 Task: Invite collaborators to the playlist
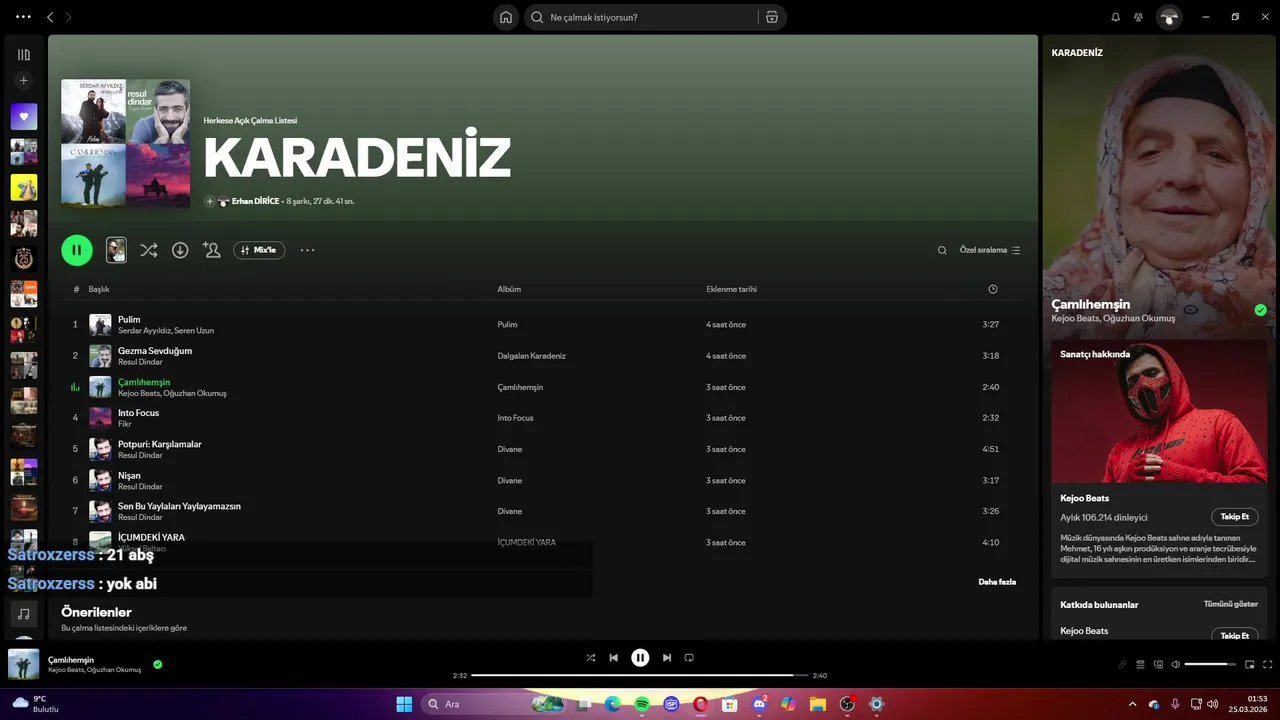point(211,250)
